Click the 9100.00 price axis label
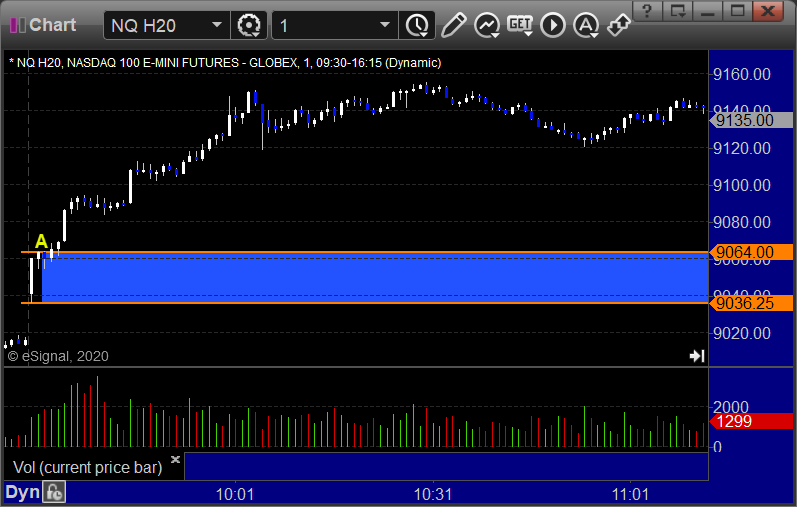797x507 pixels. tap(742, 185)
